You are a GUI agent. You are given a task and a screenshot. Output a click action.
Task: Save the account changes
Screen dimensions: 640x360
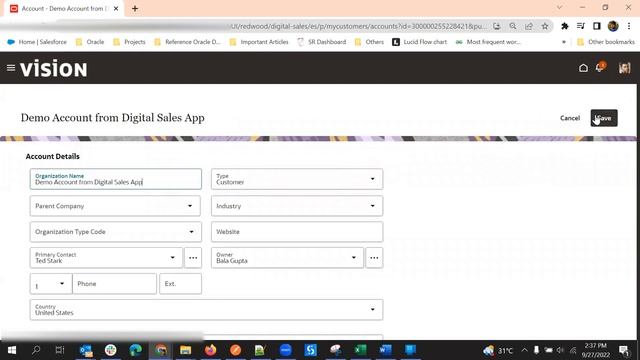(604, 118)
